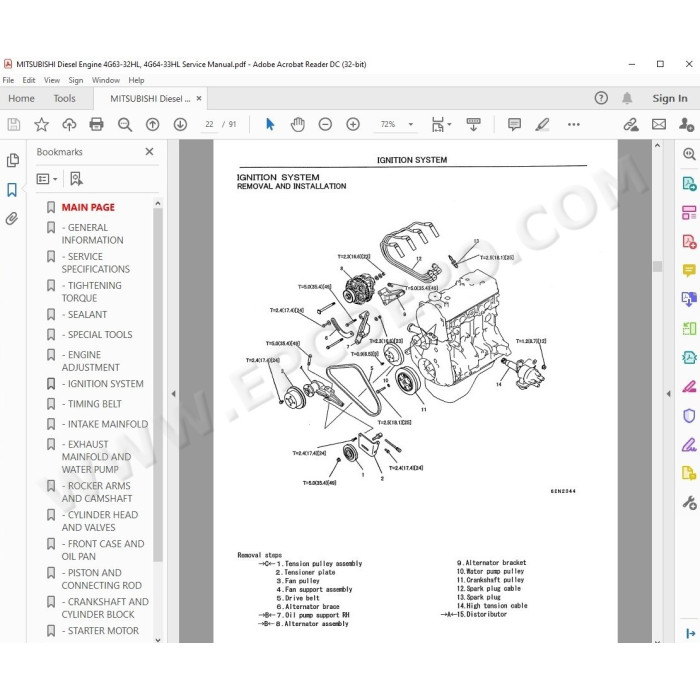Go to the previous page with the up arrow
This screenshot has width=700, height=700.
point(153,124)
